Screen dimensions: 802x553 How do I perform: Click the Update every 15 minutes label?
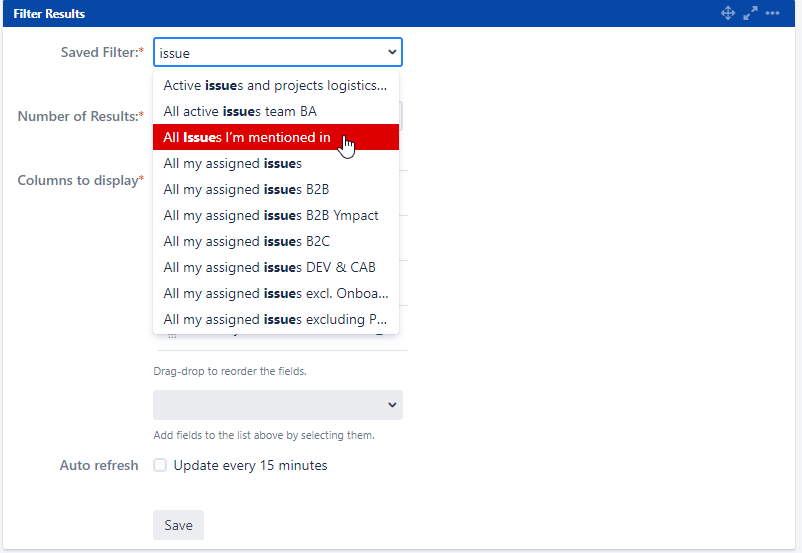coord(251,466)
